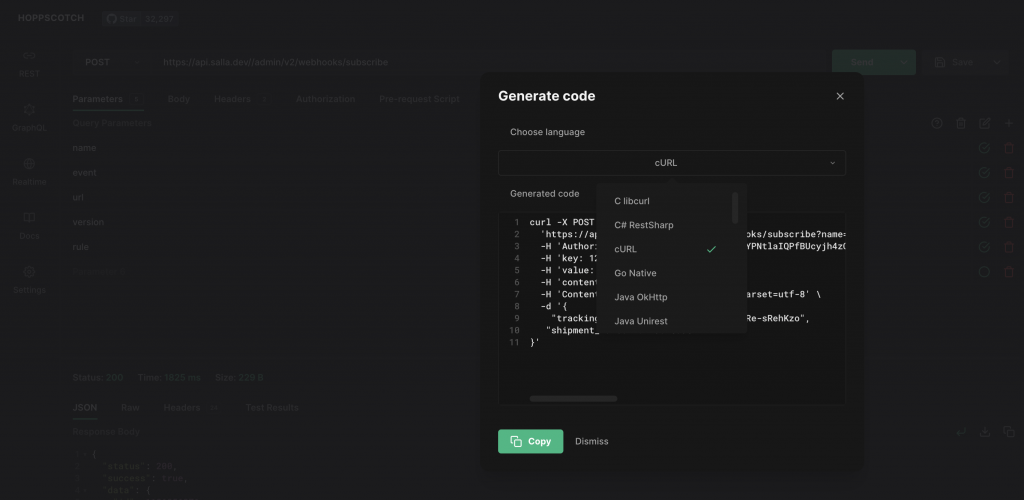Dismiss the Generate code dialog

[x=592, y=441]
